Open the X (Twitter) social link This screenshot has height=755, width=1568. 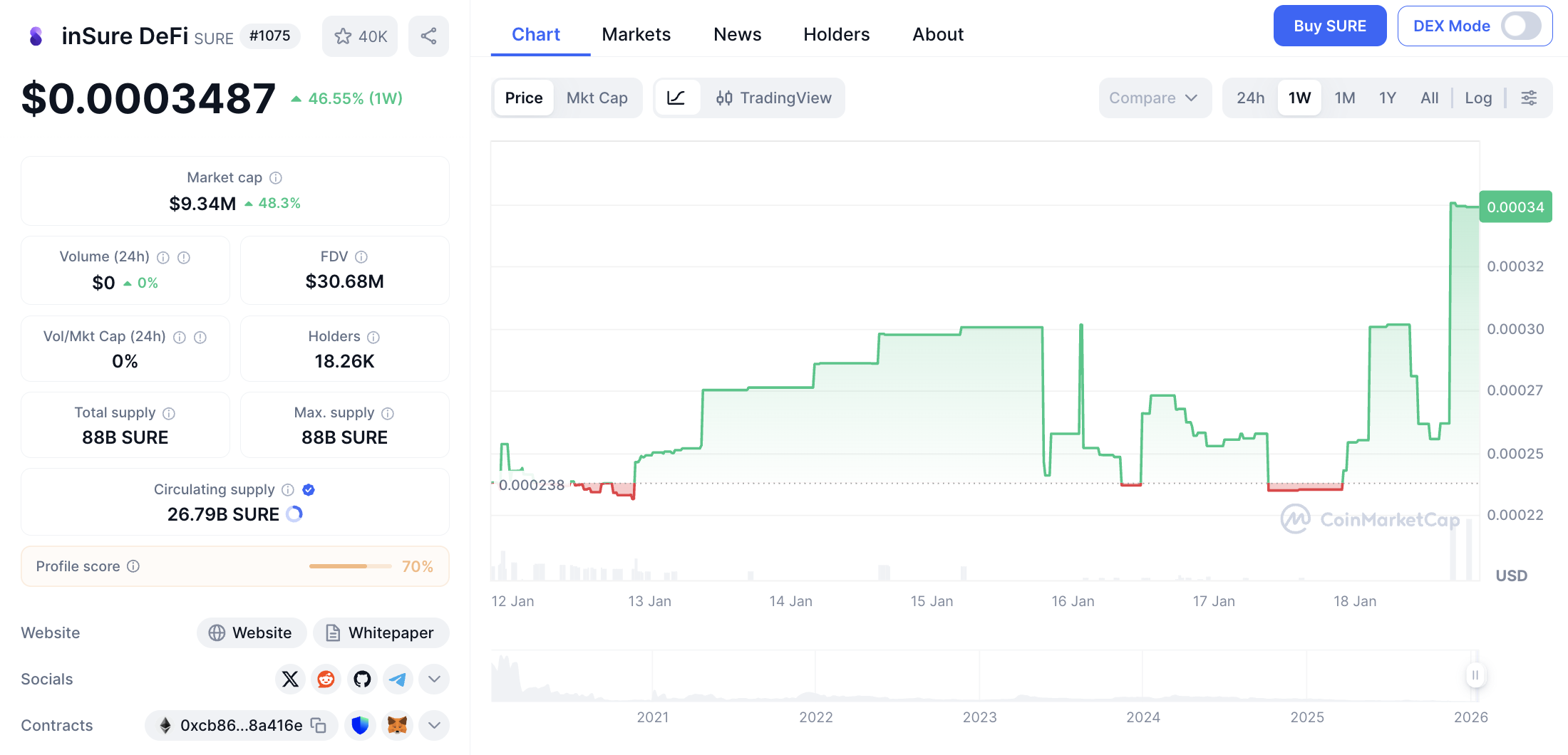290,679
